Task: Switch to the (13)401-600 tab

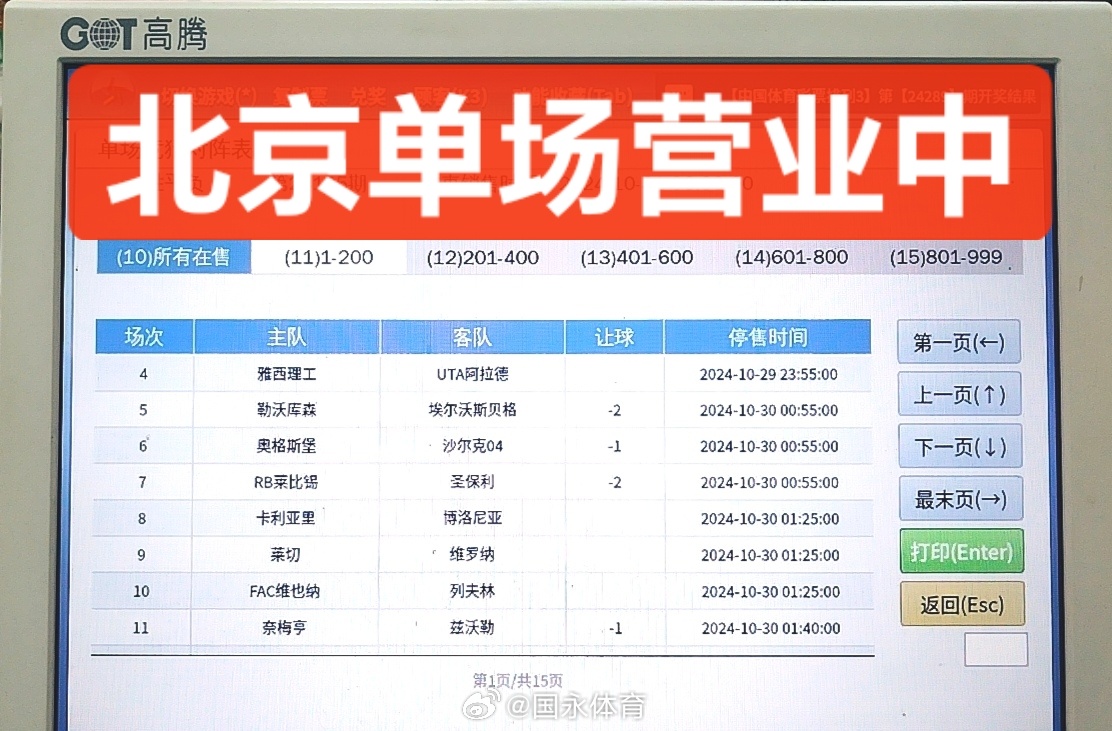Action: coord(637,257)
